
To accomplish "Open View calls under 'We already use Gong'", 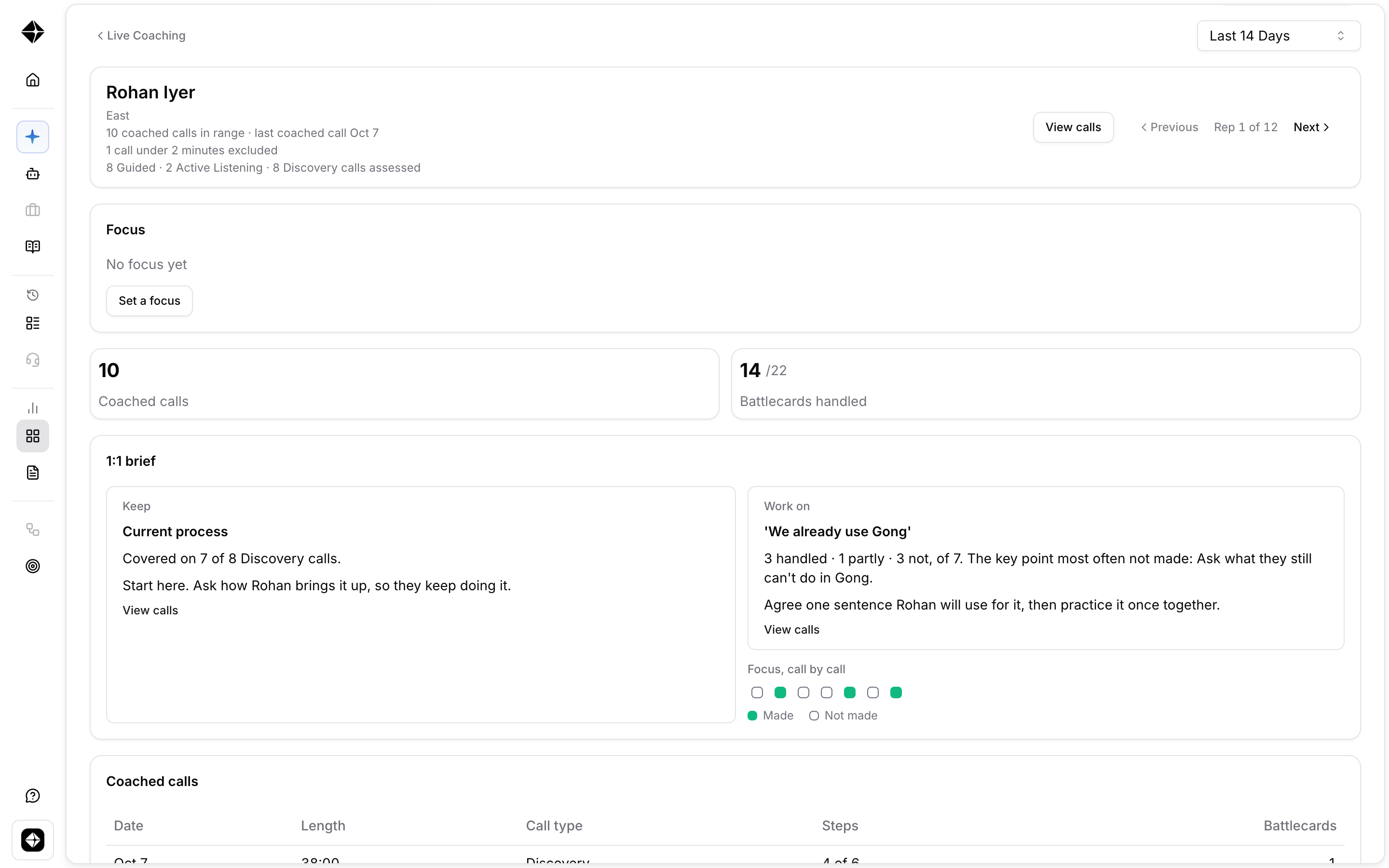I will [x=791, y=630].
